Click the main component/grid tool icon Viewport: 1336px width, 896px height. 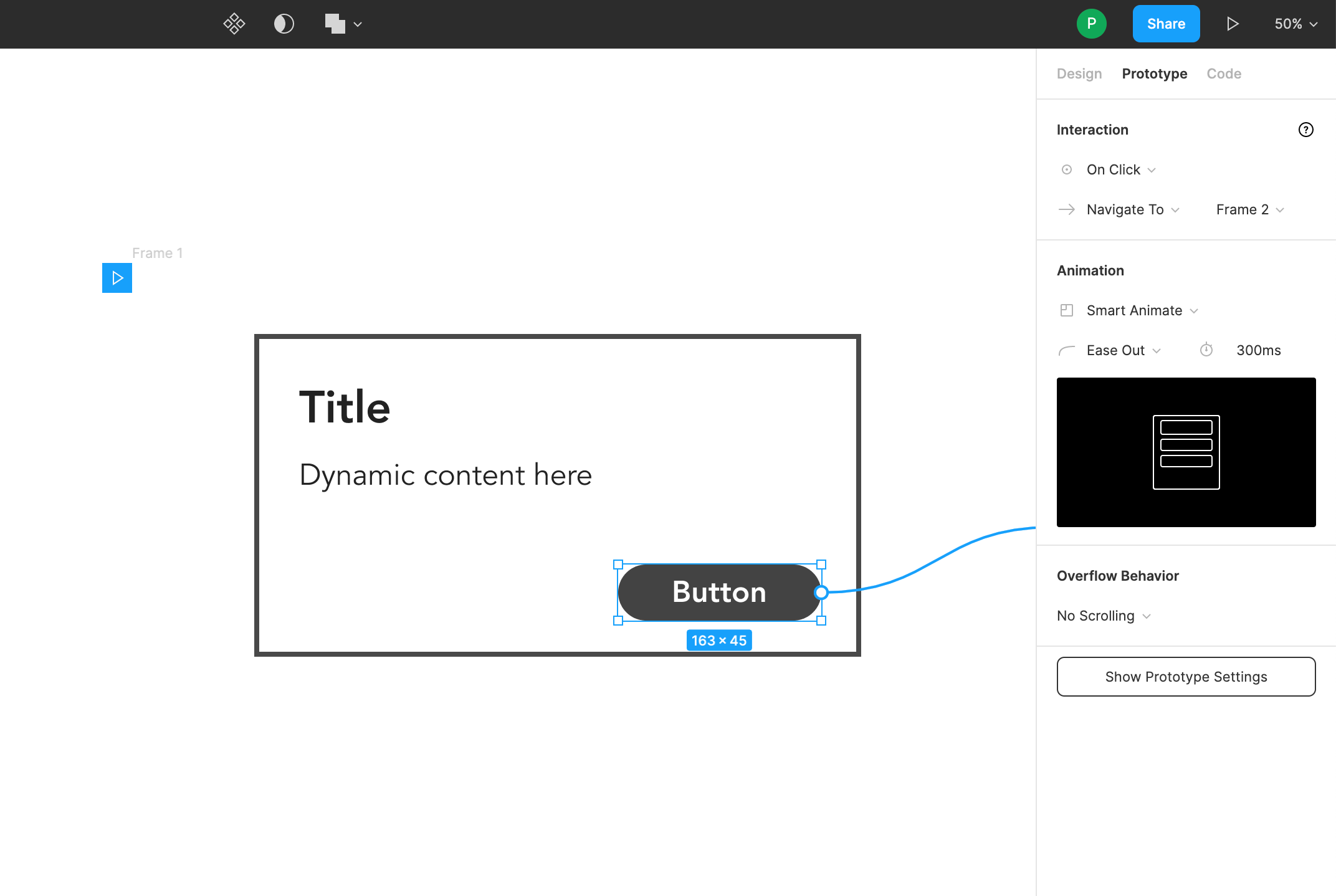(234, 24)
